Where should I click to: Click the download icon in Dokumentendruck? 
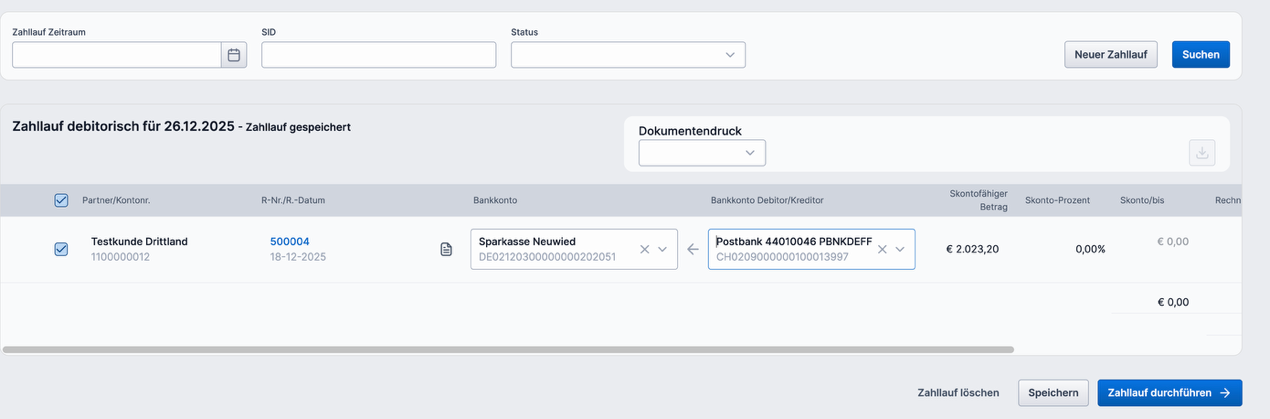[1202, 153]
